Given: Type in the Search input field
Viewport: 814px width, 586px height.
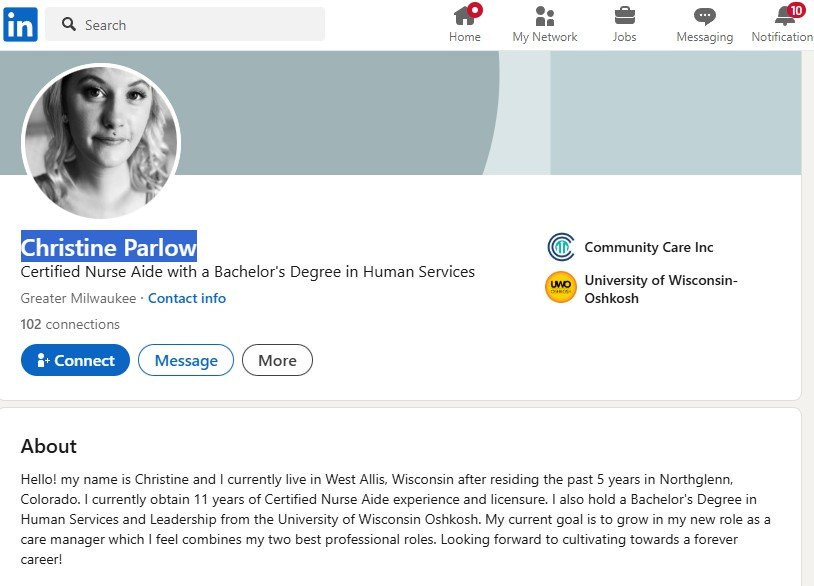Looking at the screenshot, I should (200, 24).
